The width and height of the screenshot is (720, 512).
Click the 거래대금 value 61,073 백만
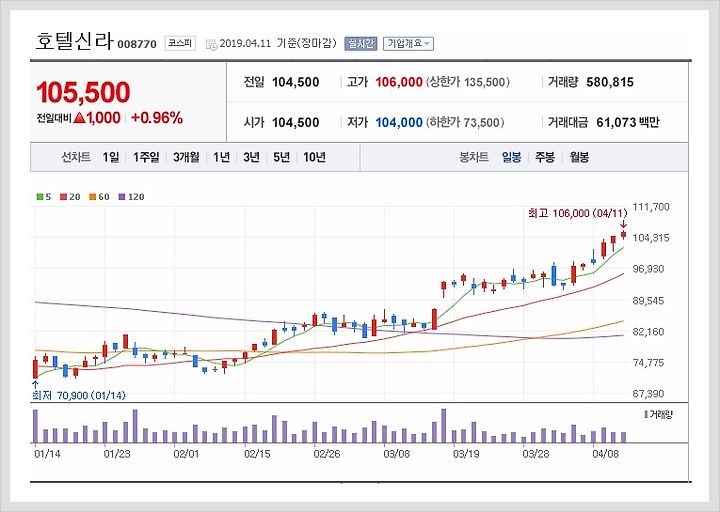pos(628,123)
